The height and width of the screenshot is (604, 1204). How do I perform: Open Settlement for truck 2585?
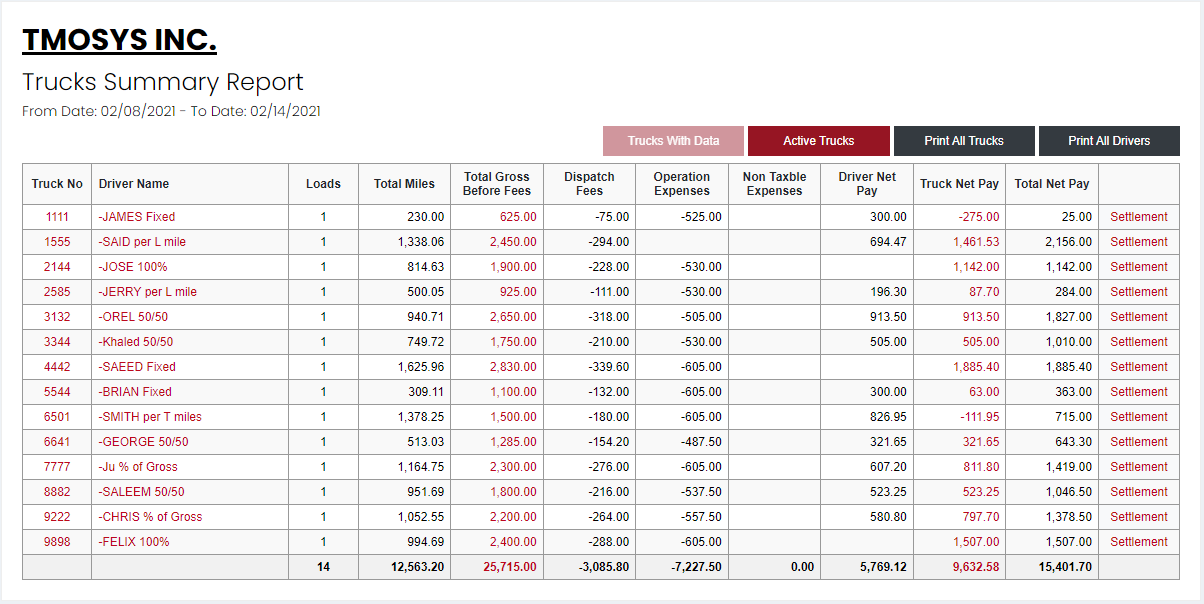[1138, 292]
